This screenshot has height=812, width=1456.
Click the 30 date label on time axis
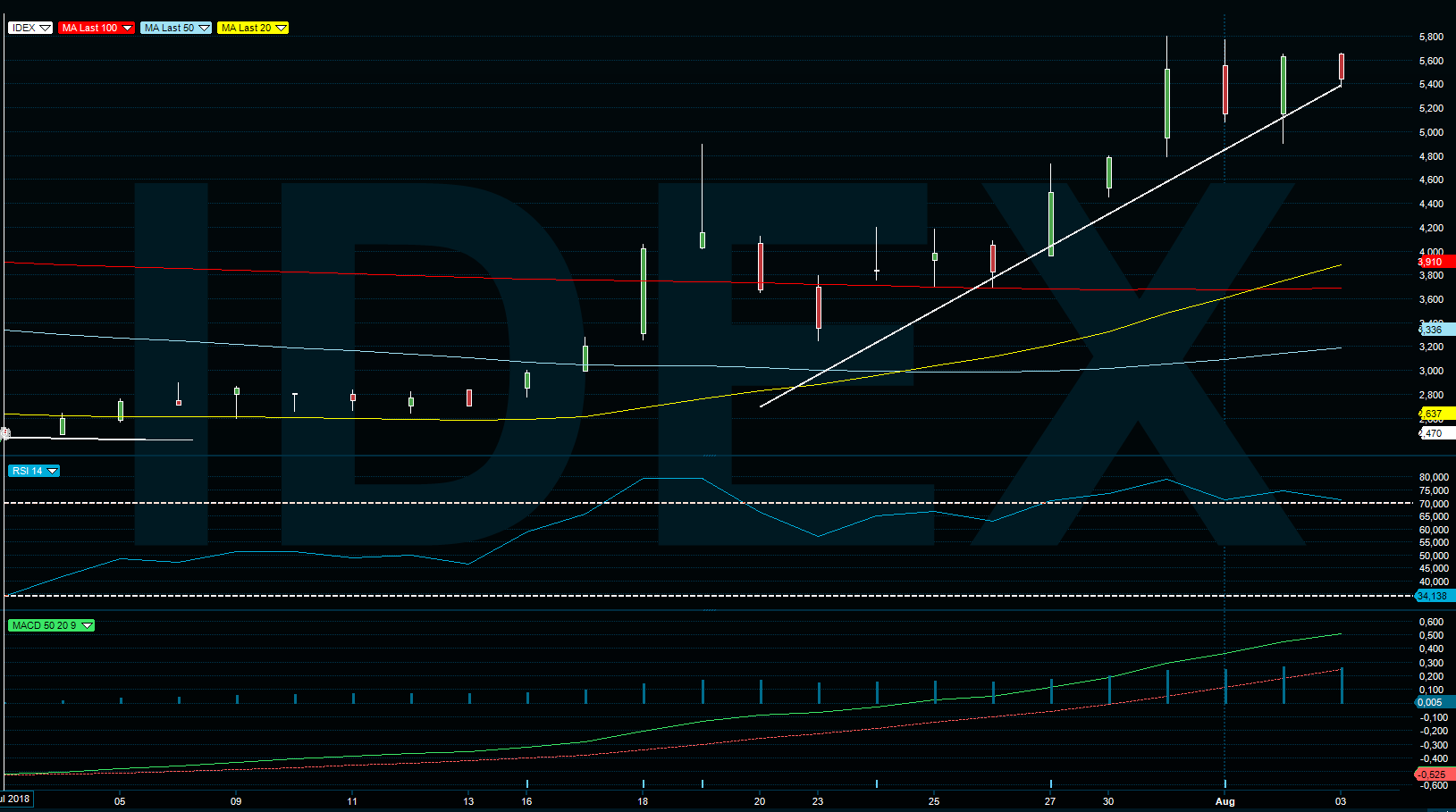coord(1108,801)
